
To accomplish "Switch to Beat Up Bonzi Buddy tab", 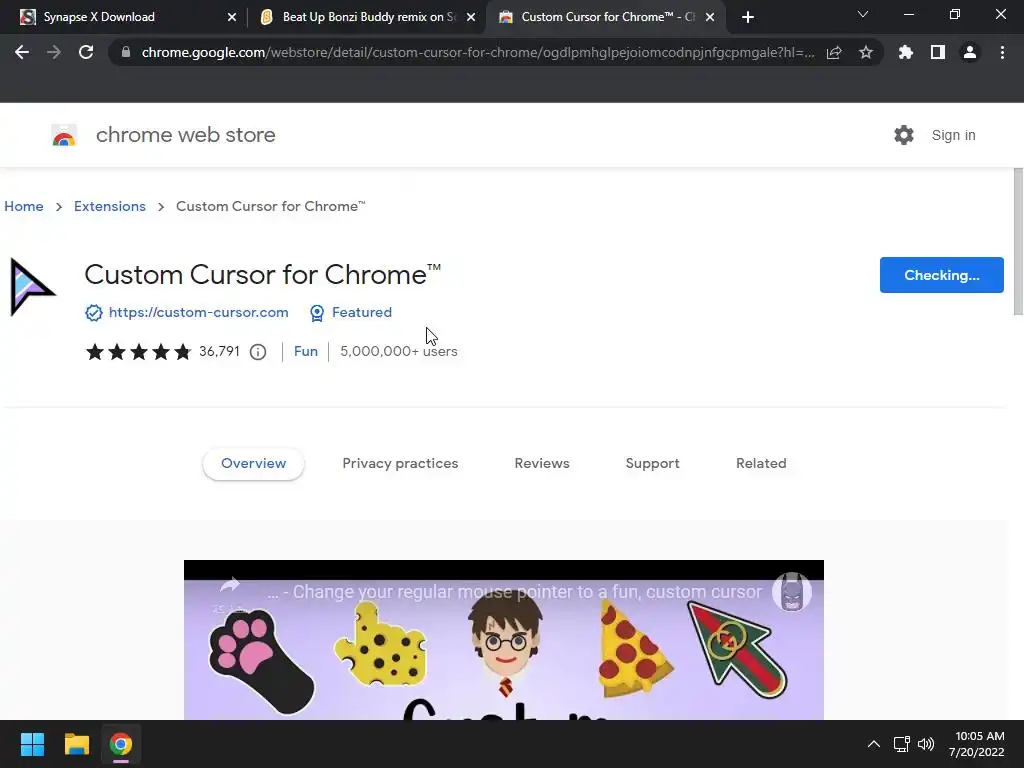I will tap(368, 17).
